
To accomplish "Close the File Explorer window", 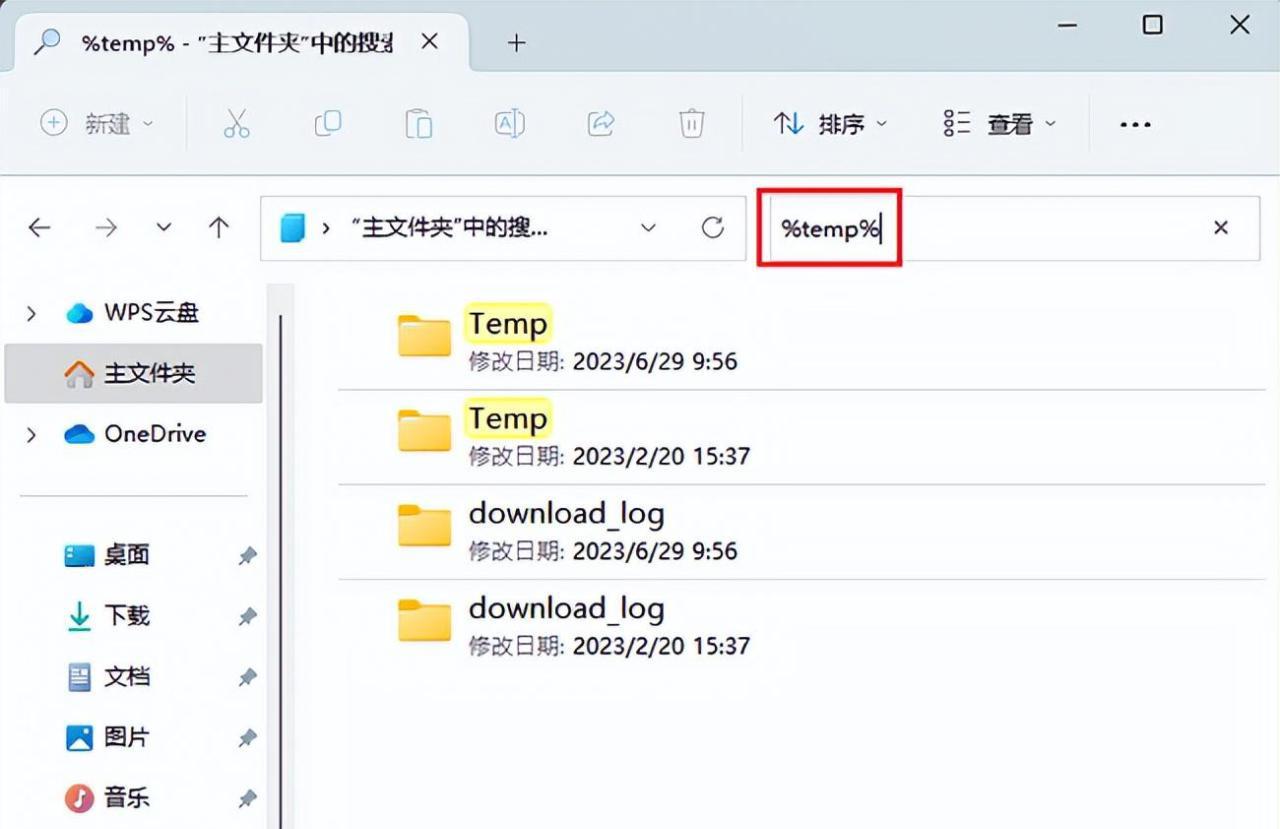I will coord(1240,25).
